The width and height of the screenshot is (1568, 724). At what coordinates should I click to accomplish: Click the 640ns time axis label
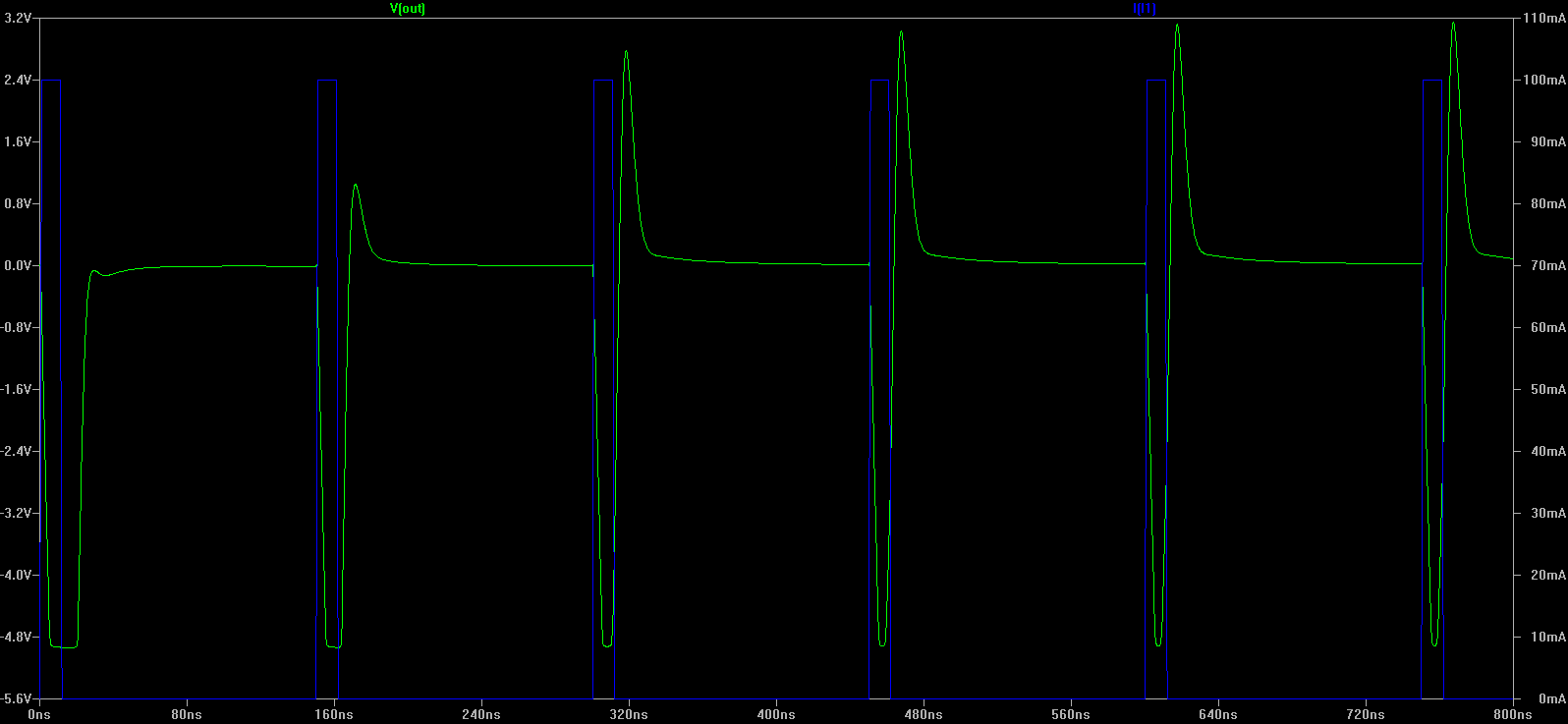pos(1218,714)
